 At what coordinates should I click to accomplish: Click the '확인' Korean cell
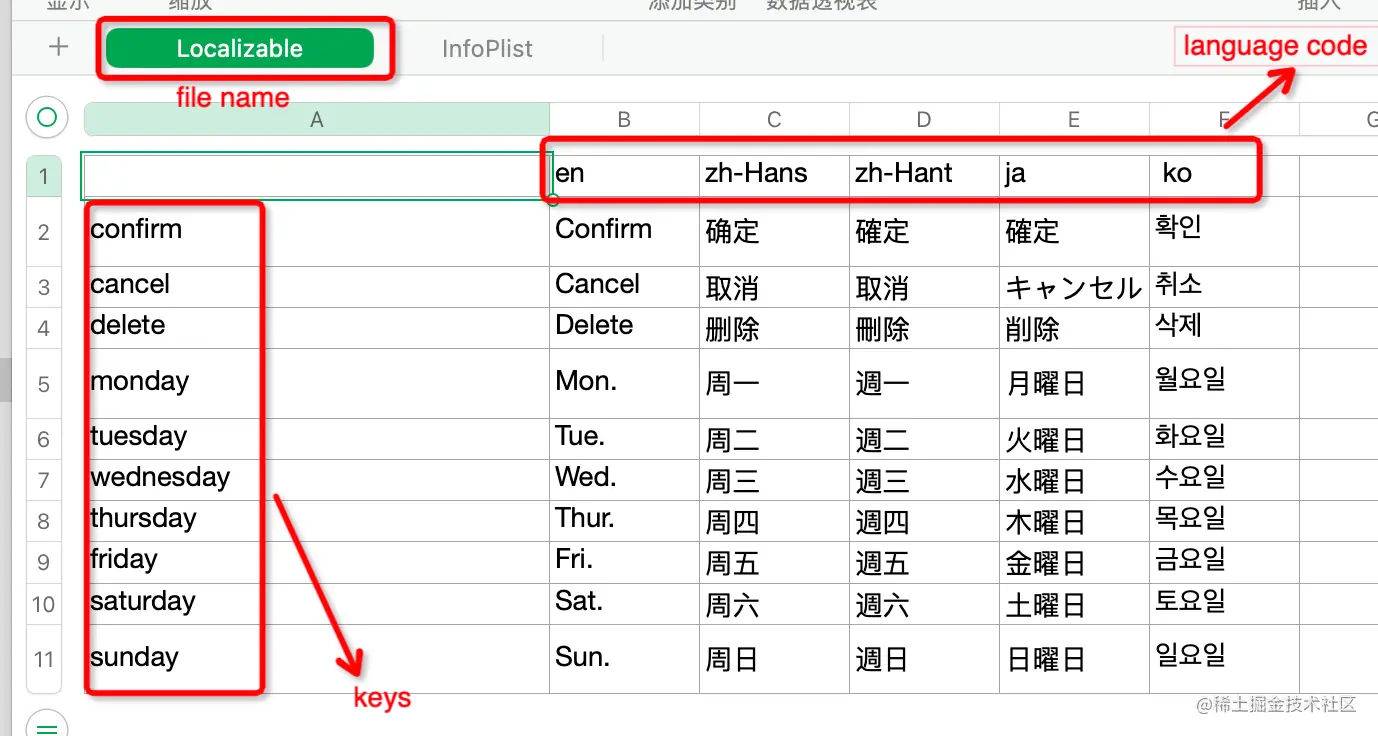coord(1224,232)
